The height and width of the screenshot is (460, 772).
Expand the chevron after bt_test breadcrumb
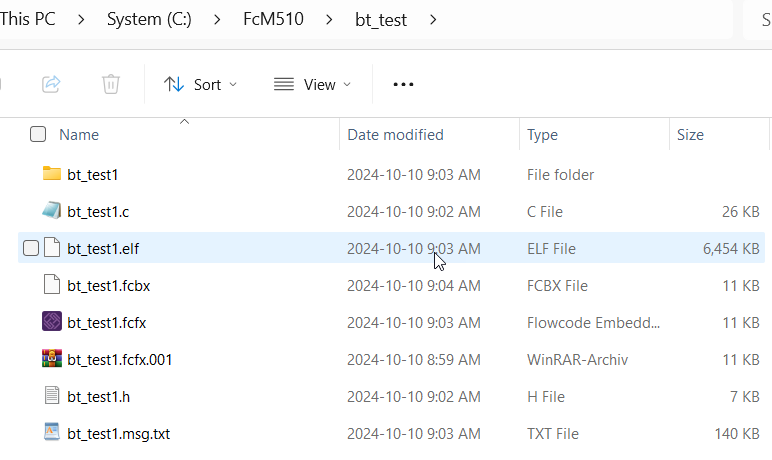(433, 19)
